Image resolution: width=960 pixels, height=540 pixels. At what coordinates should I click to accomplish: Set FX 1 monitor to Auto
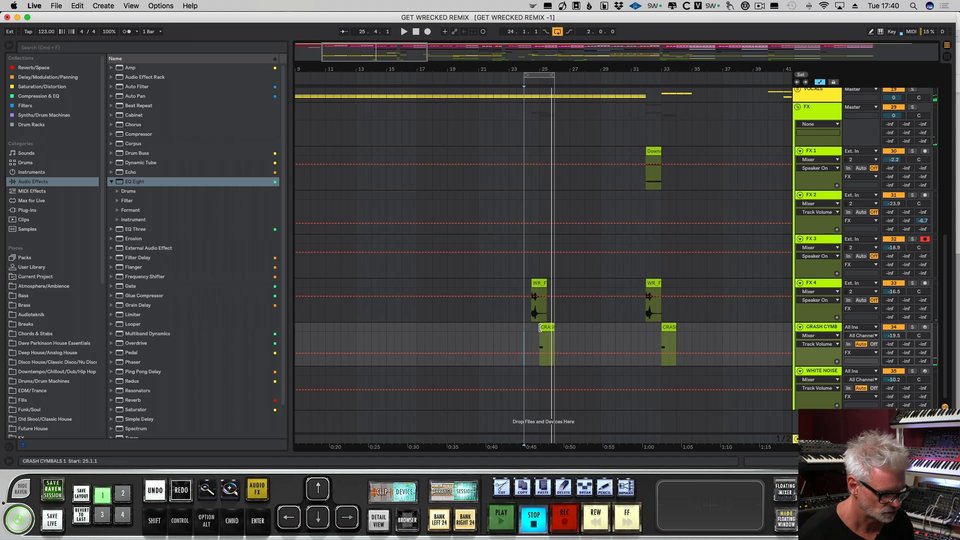coord(861,168)
